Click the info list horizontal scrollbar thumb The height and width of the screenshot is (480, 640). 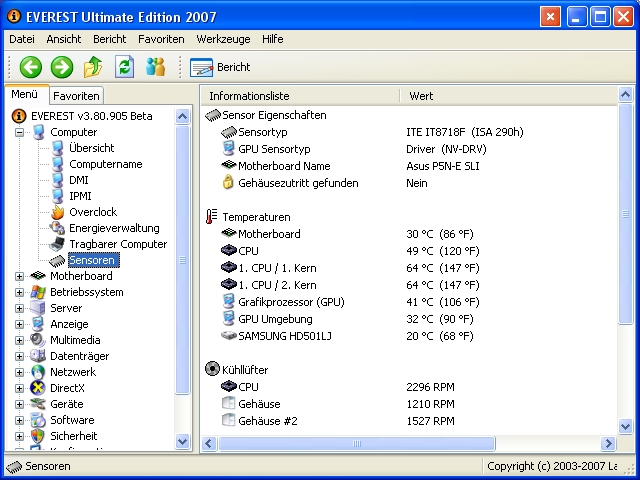click(x=357, y=443)
